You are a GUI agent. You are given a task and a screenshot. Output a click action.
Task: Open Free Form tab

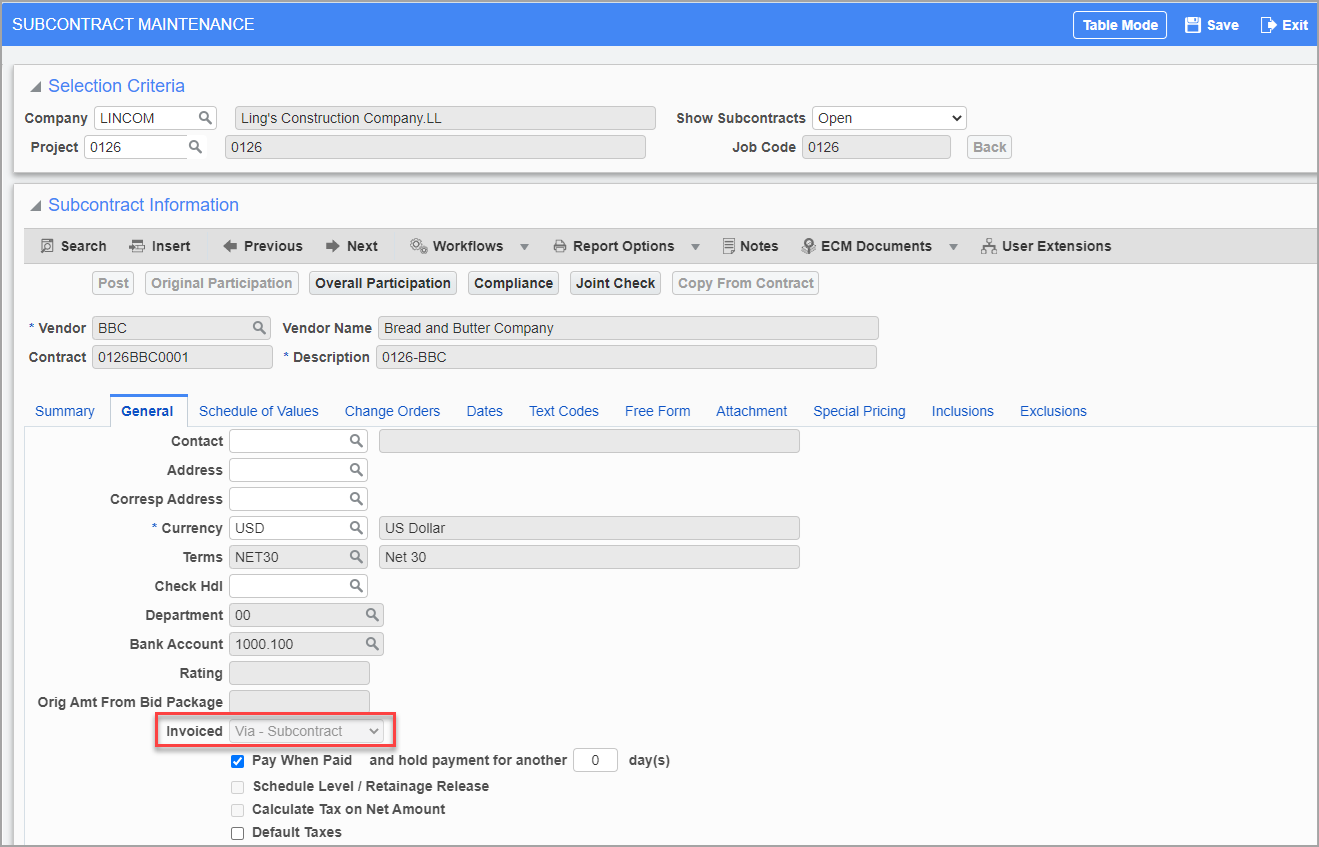(x=658, y=411)
